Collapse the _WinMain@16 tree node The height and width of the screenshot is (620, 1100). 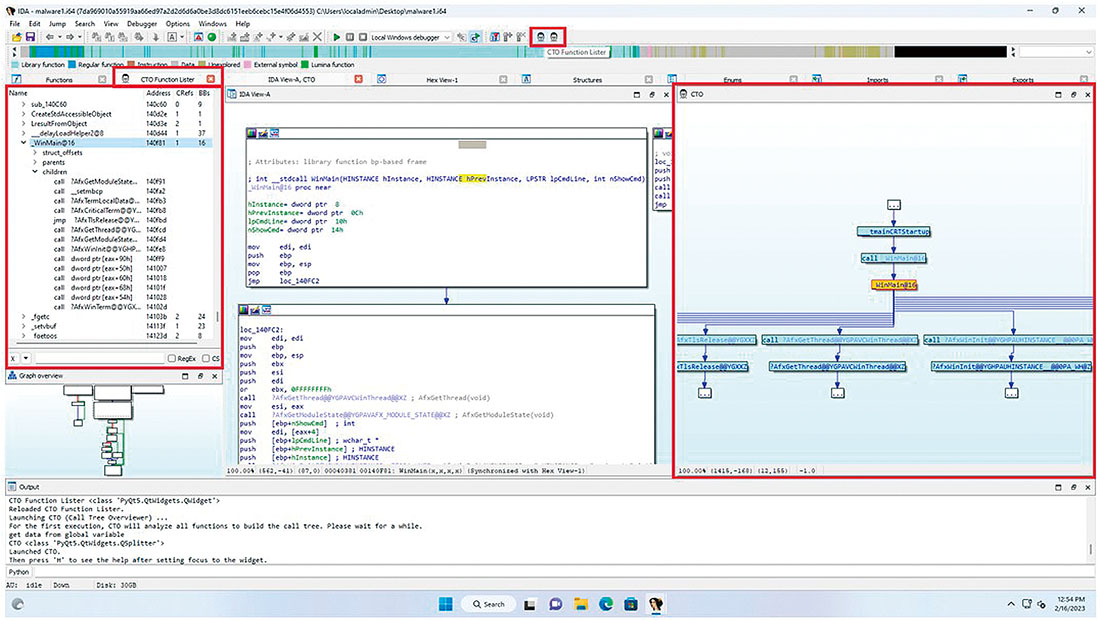pos(23,143)
